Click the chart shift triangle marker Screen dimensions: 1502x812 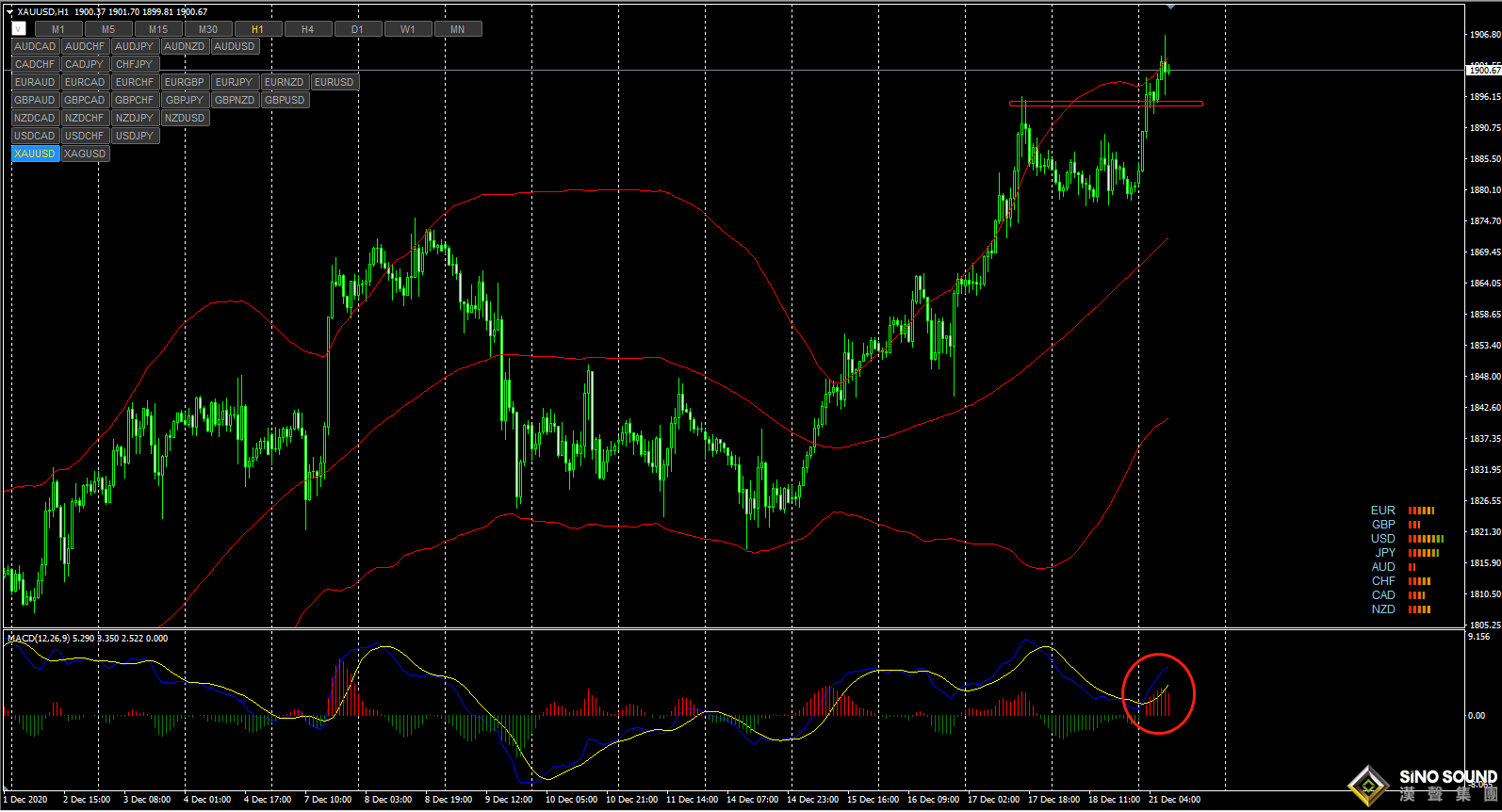click(x=1170, y=7)
